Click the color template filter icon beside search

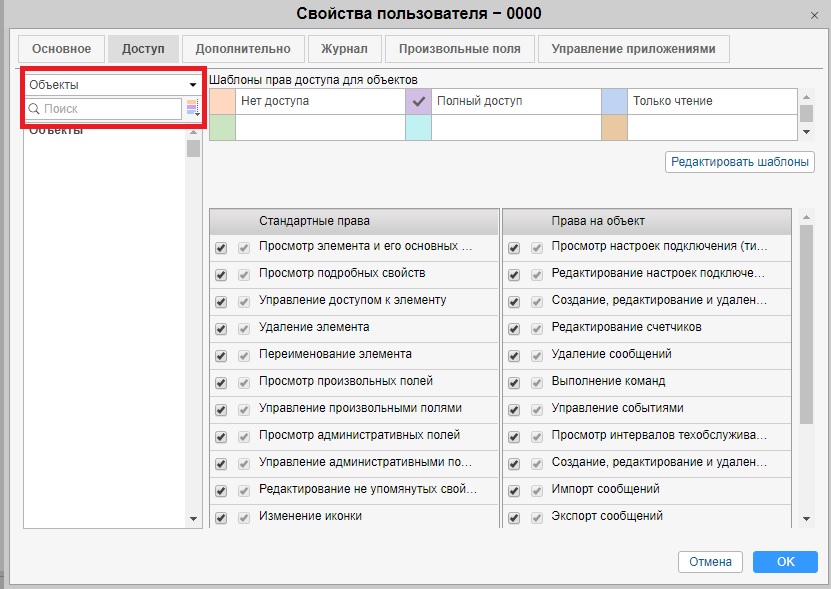[x=192, y=108]
